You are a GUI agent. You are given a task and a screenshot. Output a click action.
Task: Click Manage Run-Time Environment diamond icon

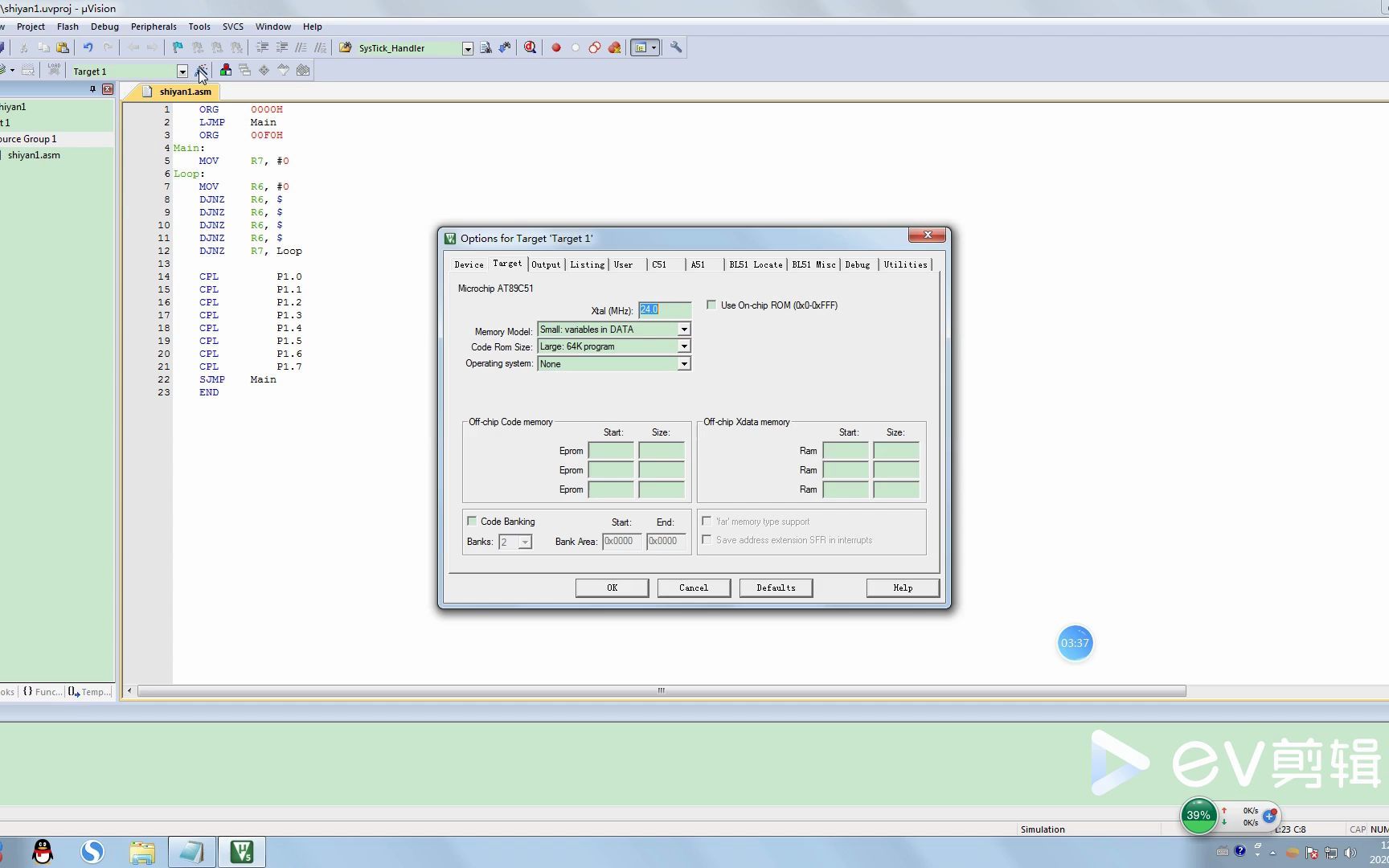click(x=264, y=71)
